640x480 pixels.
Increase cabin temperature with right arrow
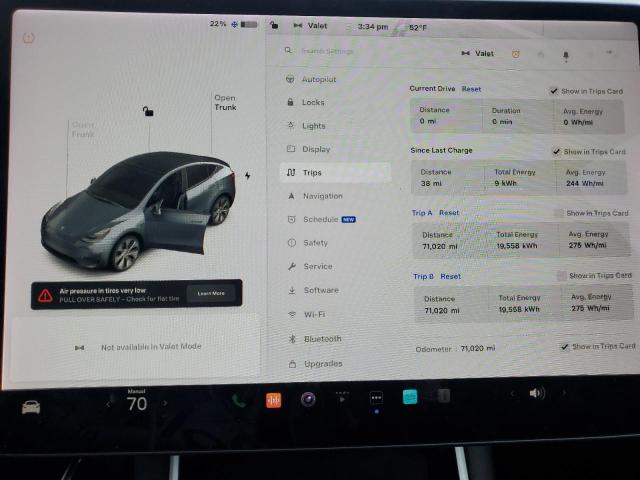point(165,403)
